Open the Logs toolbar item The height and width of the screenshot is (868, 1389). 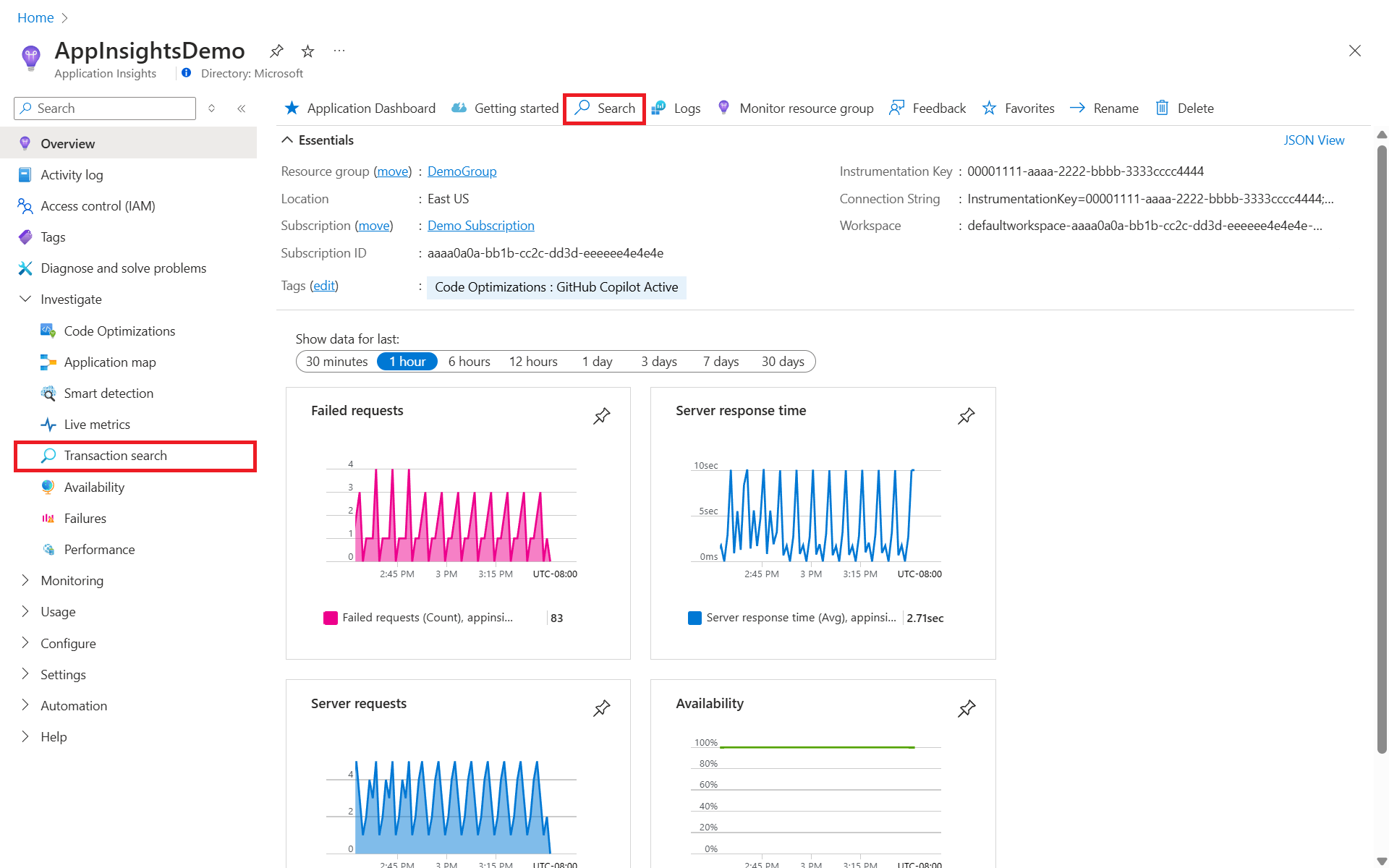point(676,109)
